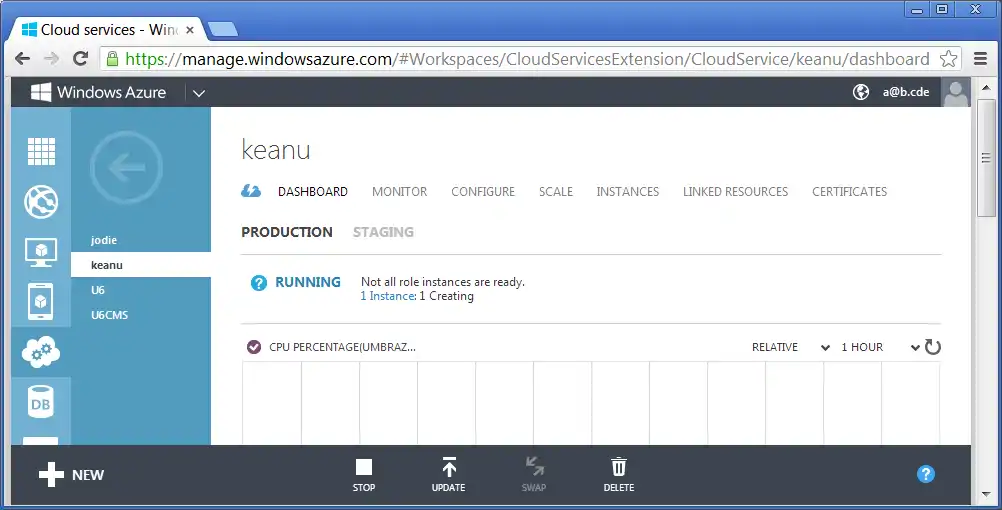1002x510 pixels.
Task: Click the quick-start cloud lightning icon
Action: tap(250, 191)
